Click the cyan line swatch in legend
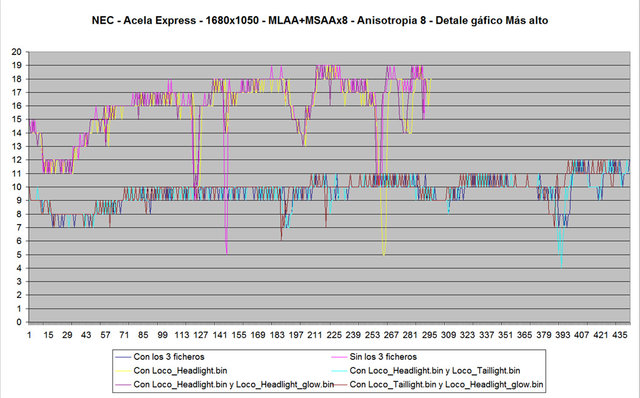The image size is (640, 398). click(x=339, y=371)
